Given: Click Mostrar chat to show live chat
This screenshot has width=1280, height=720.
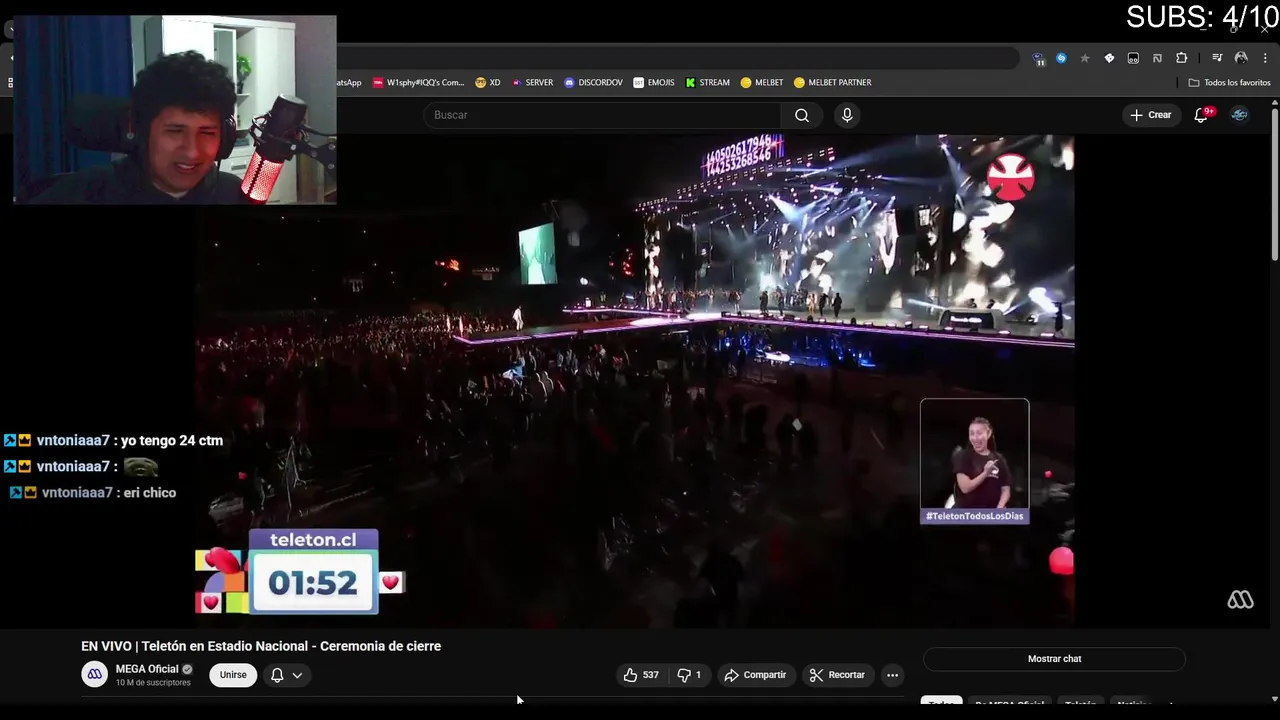Looking at the screenshot, I should point(1054,659).
